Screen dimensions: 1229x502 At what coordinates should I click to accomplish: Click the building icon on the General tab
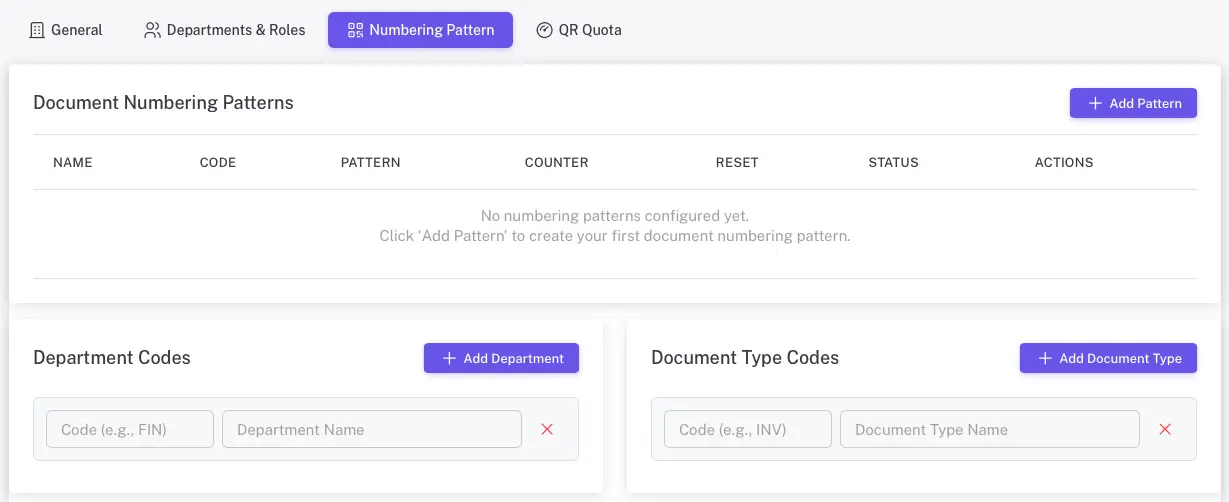[x=37, y=30]
